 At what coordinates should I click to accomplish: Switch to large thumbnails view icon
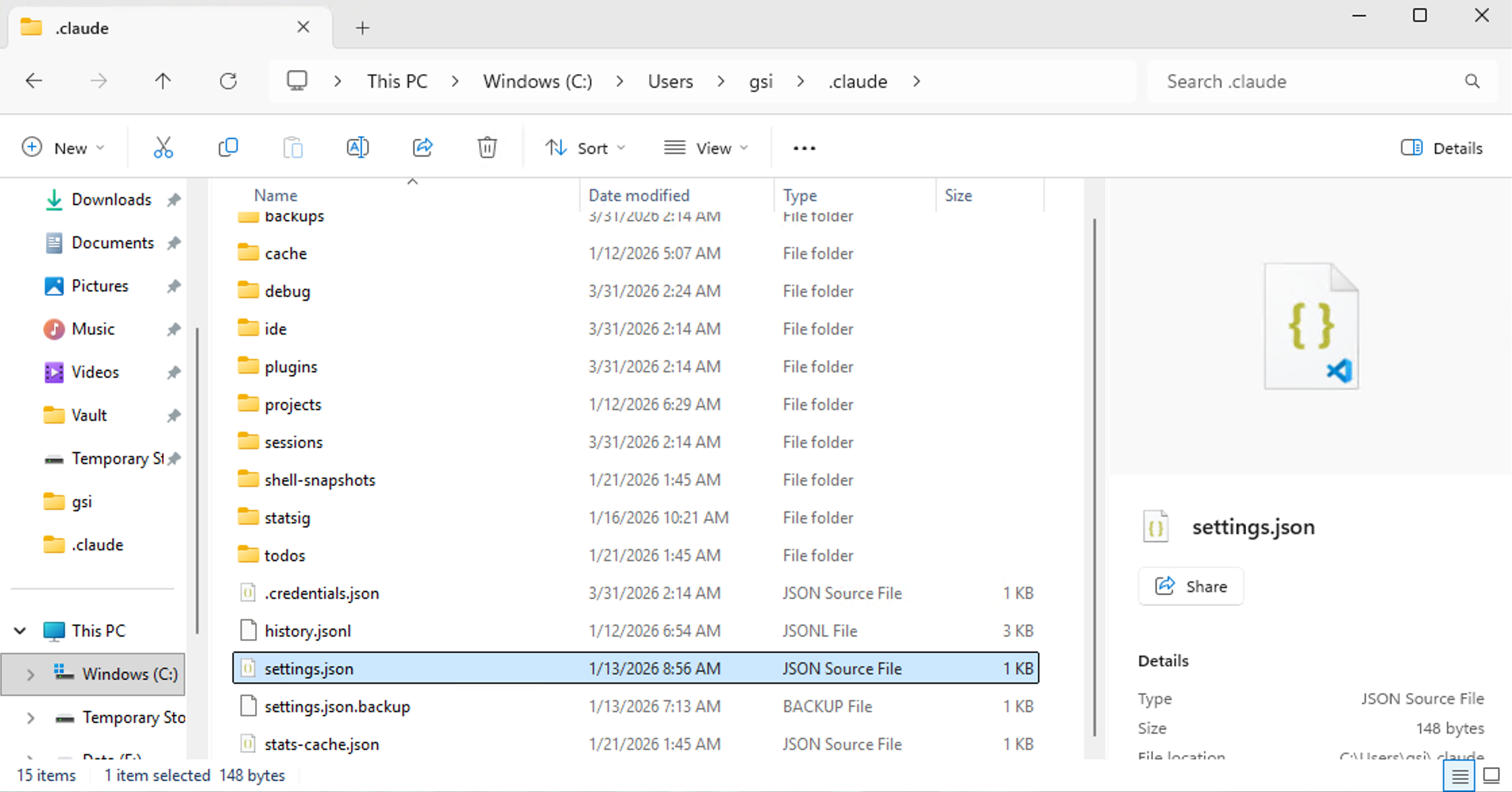pyautogui.click(x=1491, y=776)
